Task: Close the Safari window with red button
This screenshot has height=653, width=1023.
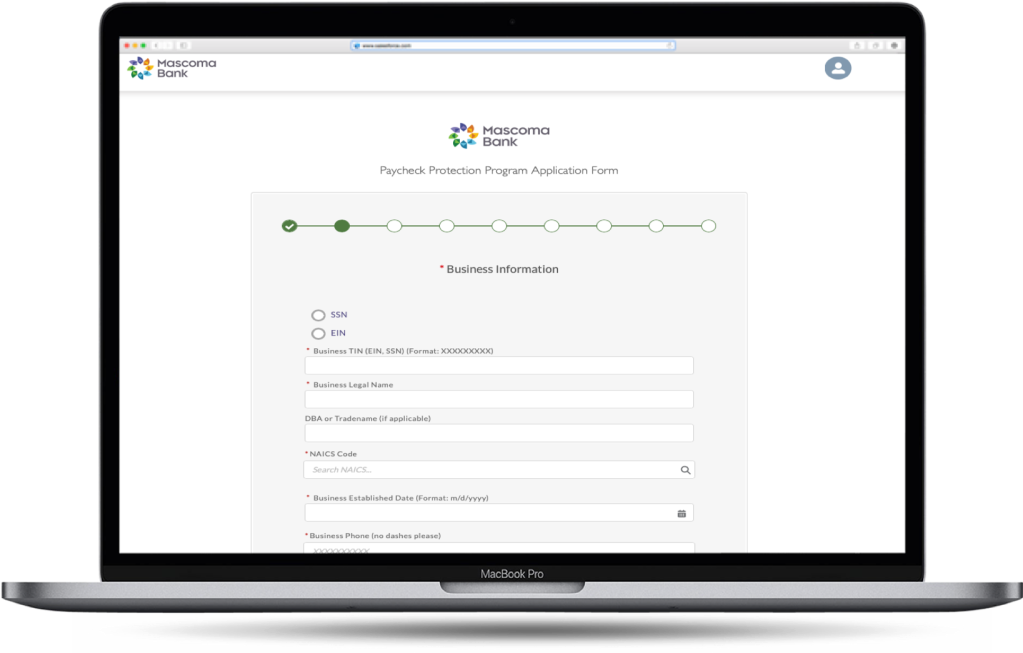Action: click(127, 46)
